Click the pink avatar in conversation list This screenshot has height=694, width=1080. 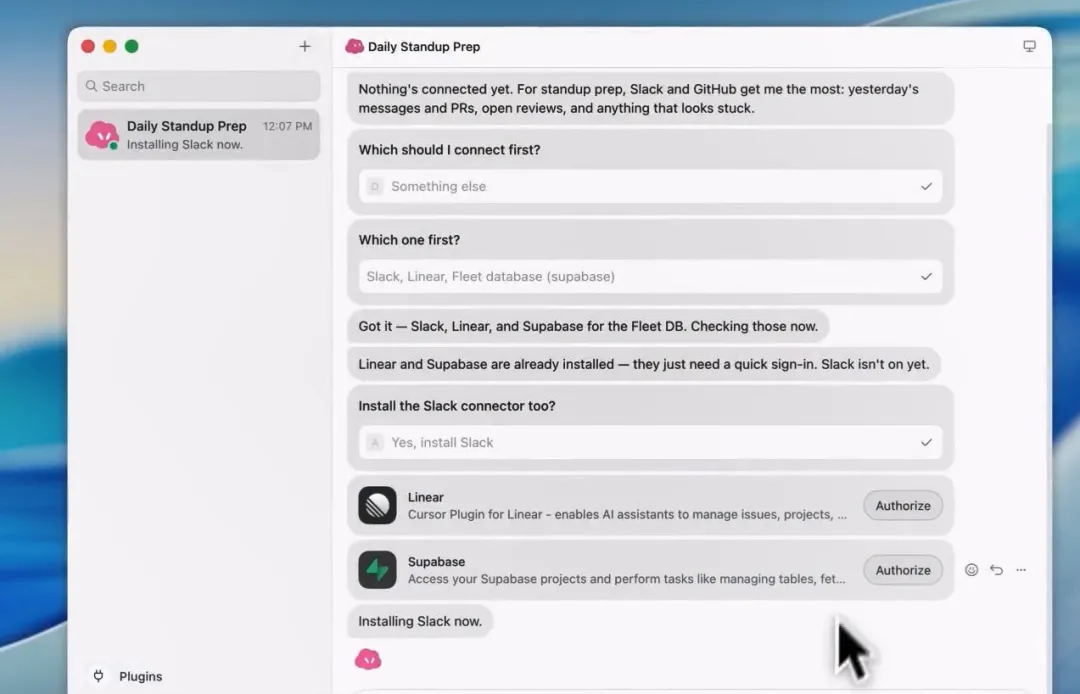102,135
